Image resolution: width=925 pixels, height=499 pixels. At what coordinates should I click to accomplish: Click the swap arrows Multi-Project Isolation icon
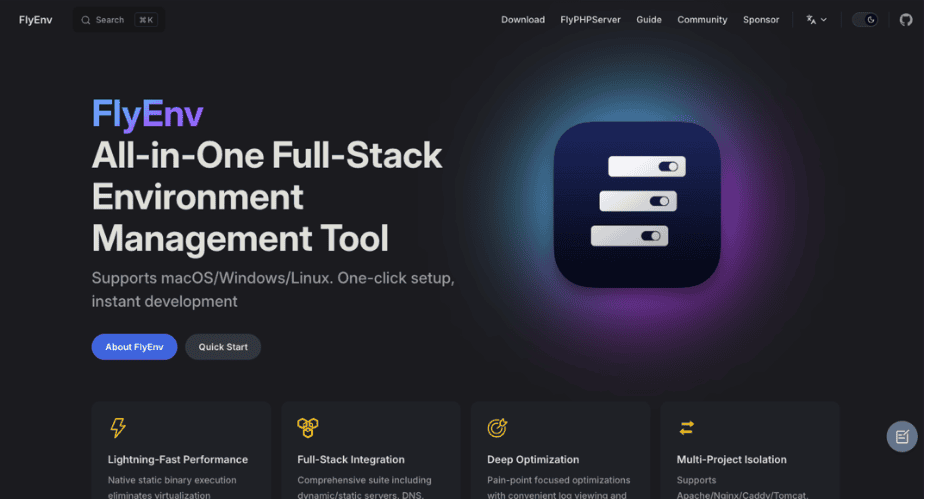coord(687,428)
